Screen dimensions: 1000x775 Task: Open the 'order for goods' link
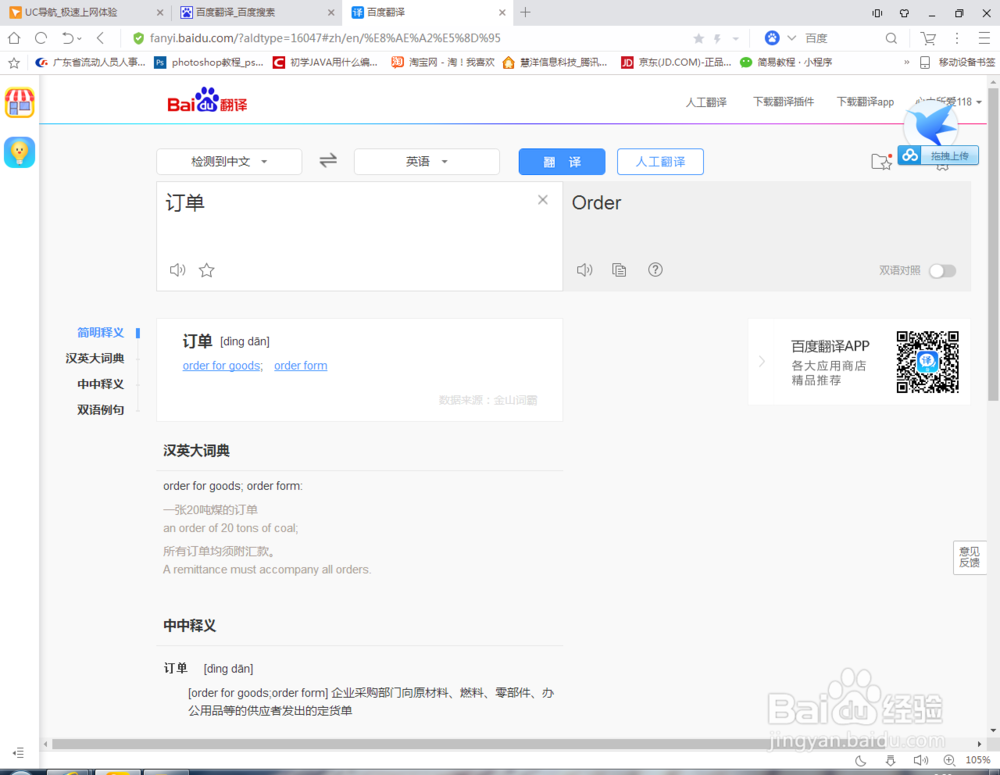219,365
